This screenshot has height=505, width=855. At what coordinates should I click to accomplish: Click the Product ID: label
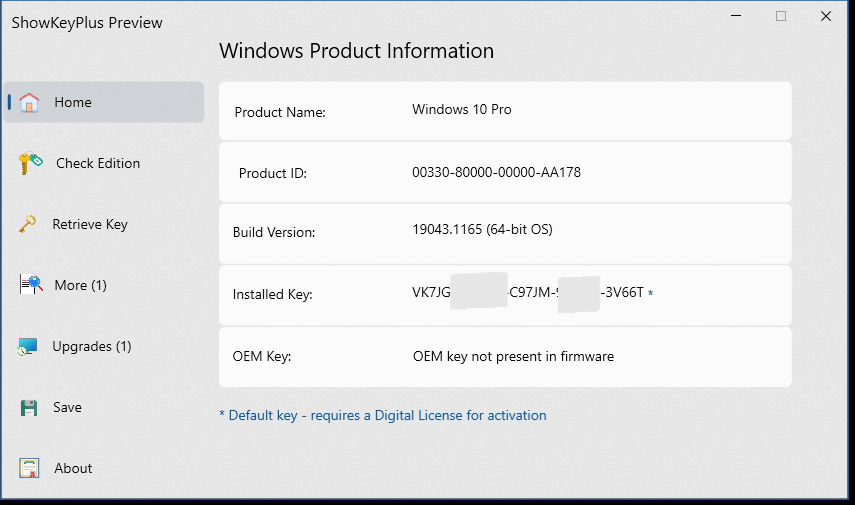tap(273, 173)
